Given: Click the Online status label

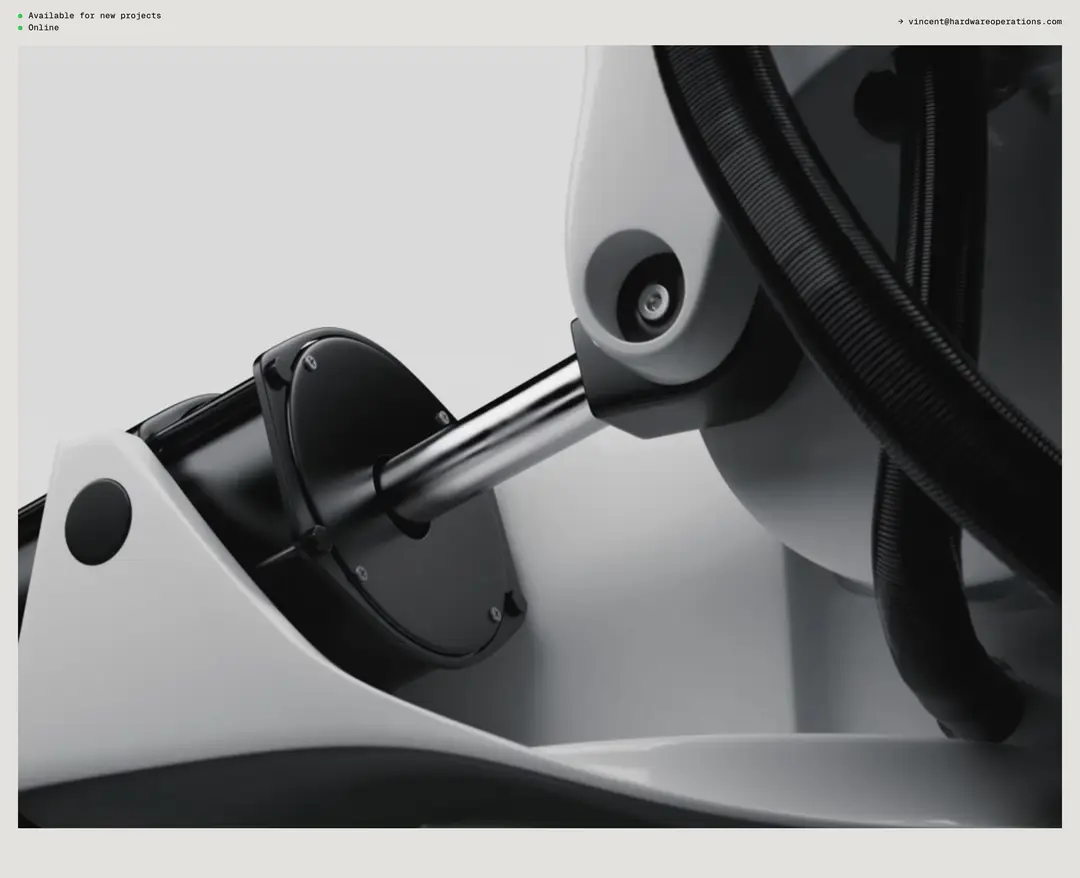Looking at the screenshot, I should (x=43, y=28).
